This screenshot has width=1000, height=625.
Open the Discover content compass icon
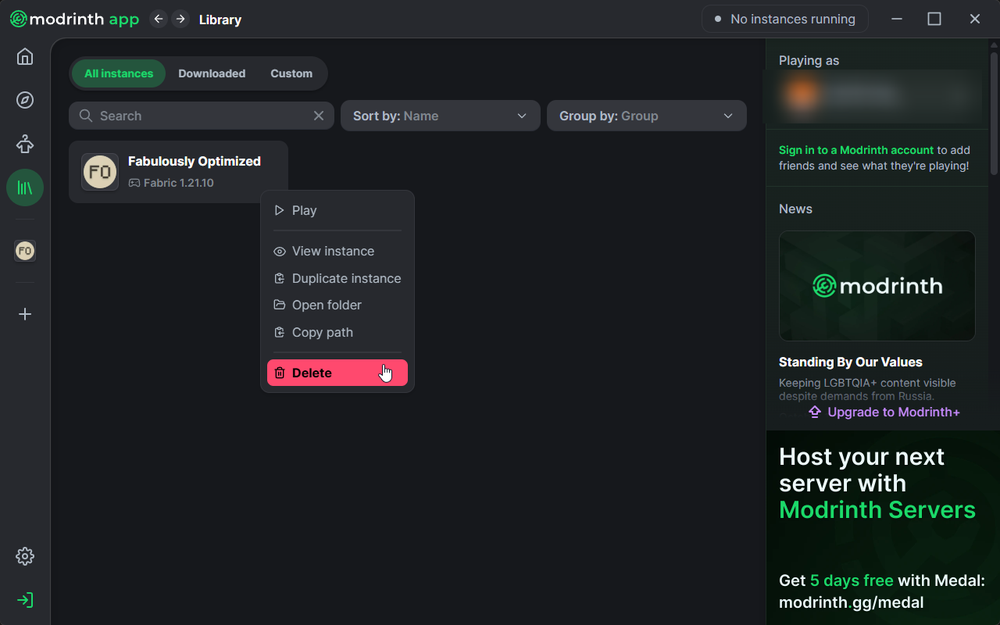coord(25,100)
